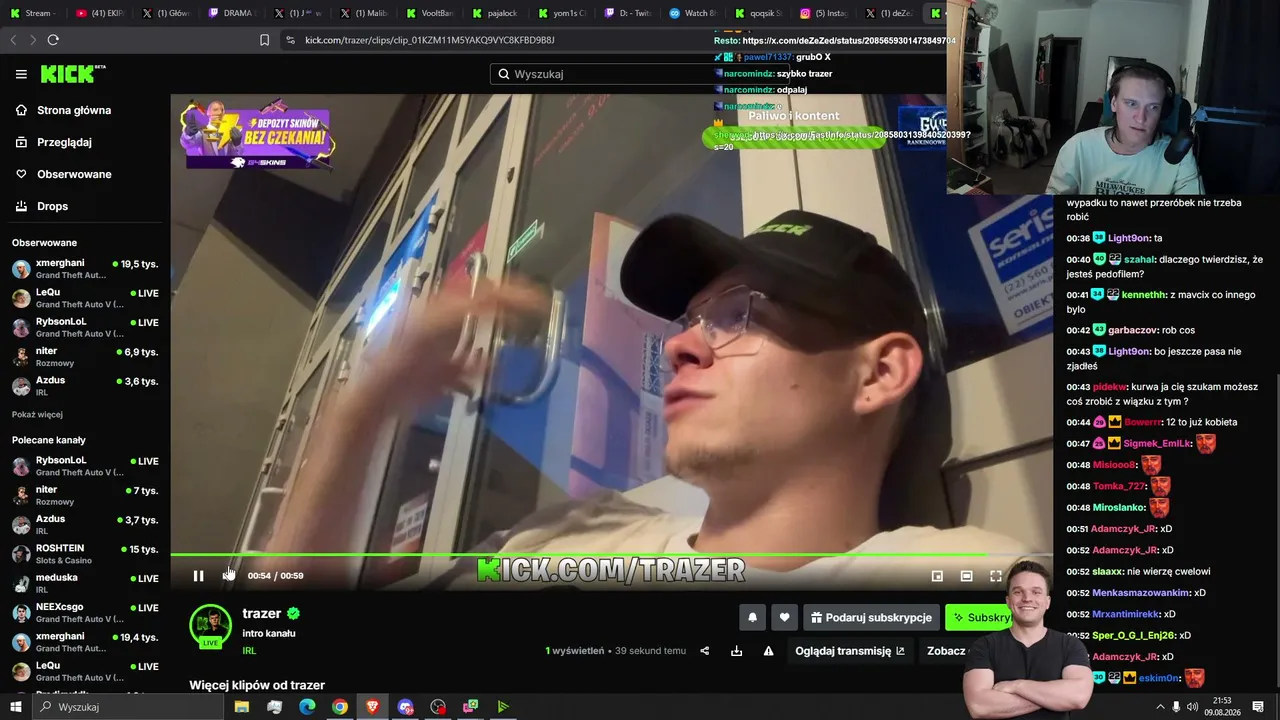Switch to the pajalock browser tab
Viewport: 1280px width, 720px height.
(496, 13)
